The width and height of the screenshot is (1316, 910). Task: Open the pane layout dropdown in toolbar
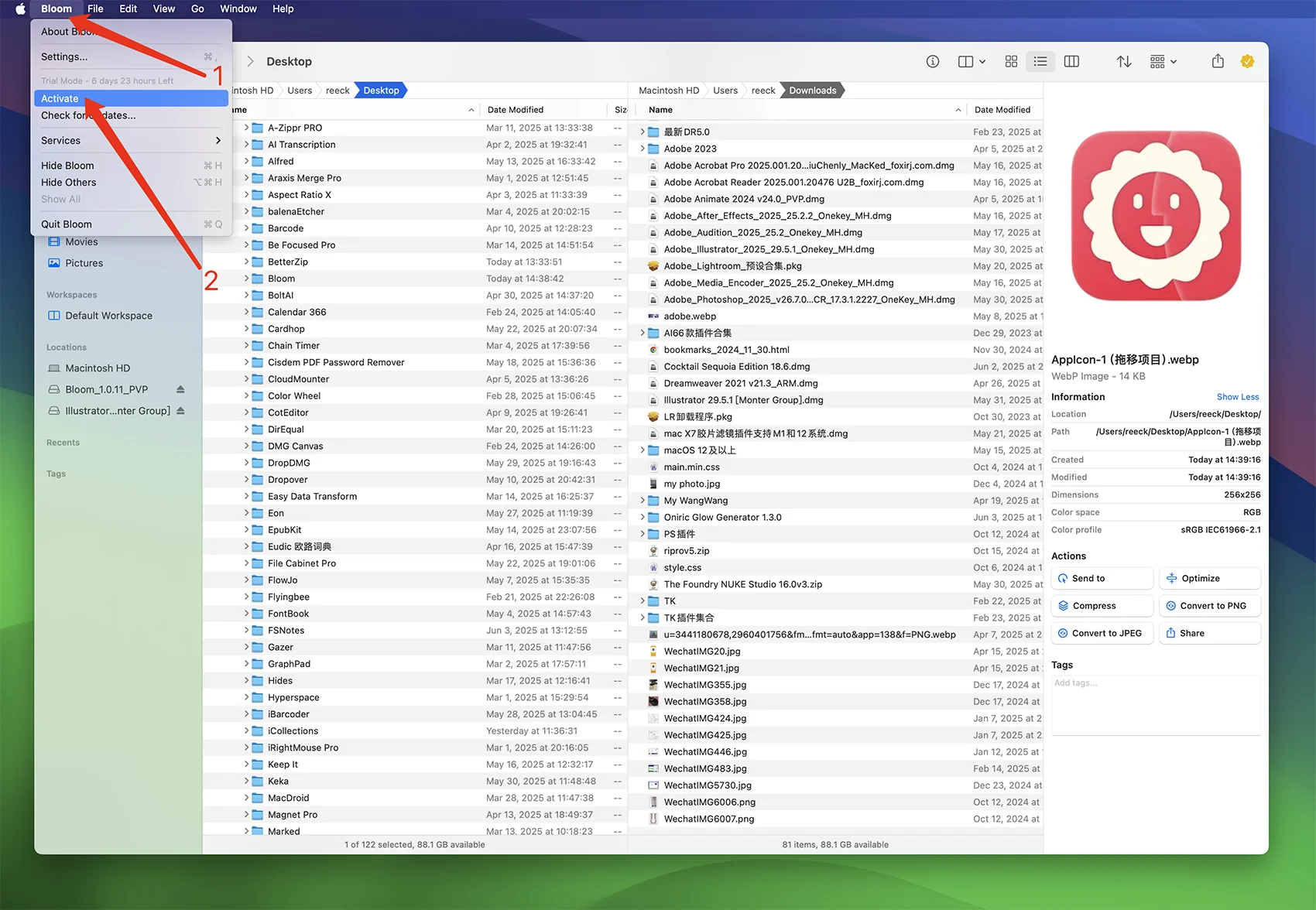pos(972,61)
